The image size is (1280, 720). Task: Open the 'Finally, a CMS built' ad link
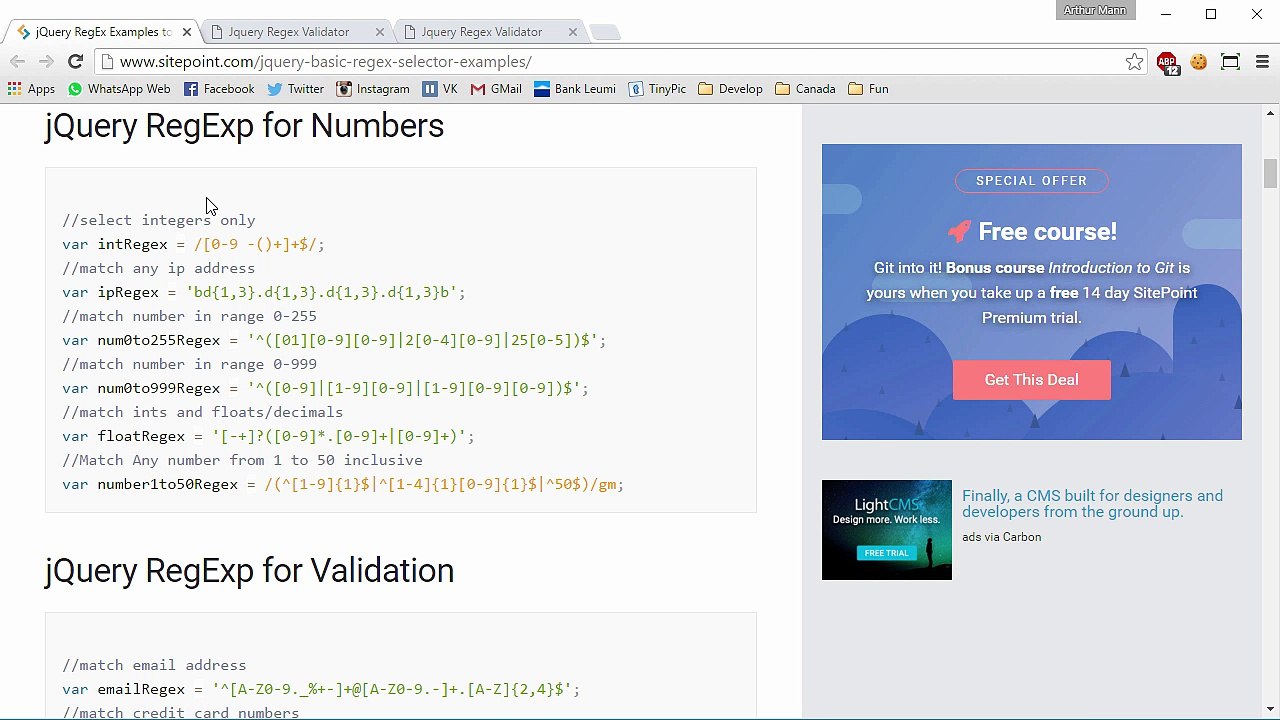pyautogui.click(x=1092, y=504)
